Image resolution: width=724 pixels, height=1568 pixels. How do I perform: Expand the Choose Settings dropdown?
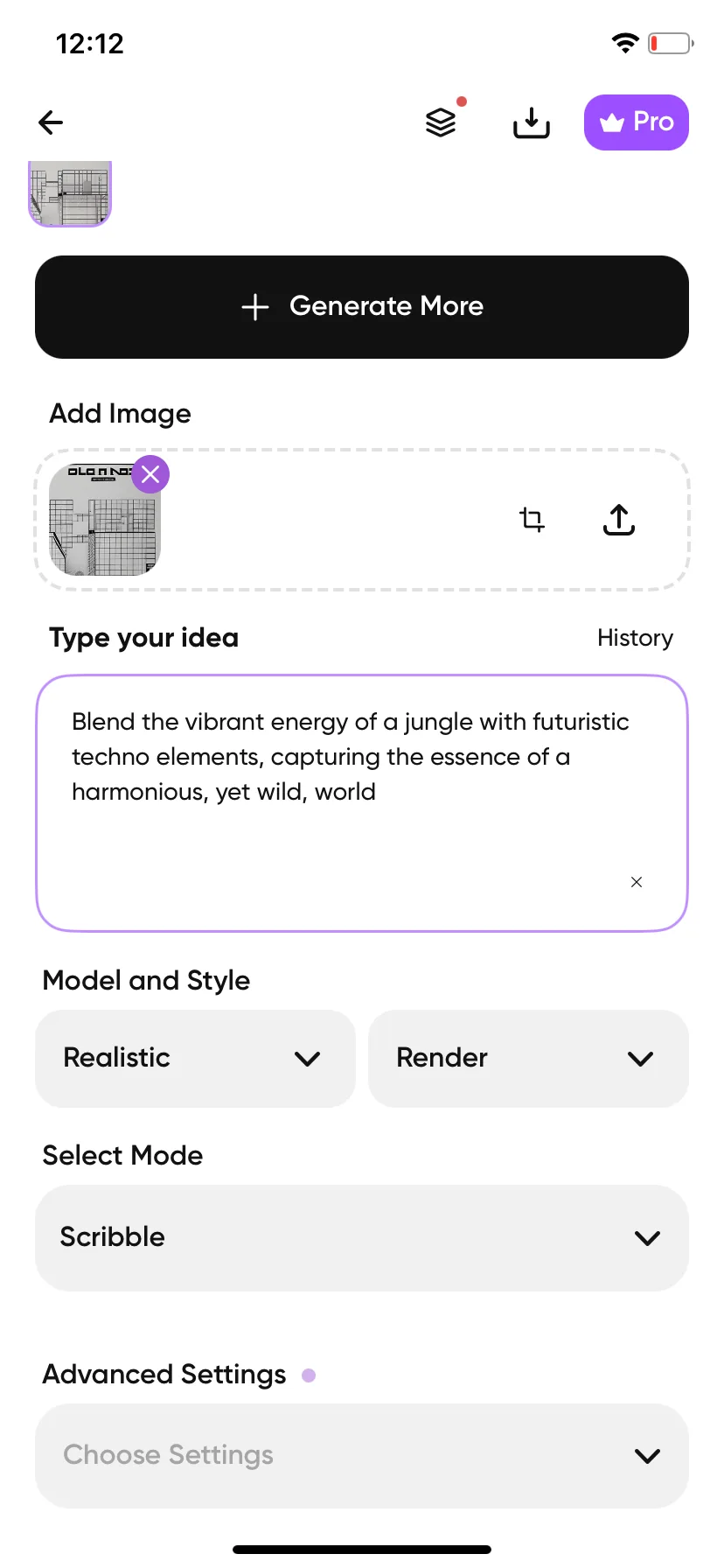point(362,1456)
